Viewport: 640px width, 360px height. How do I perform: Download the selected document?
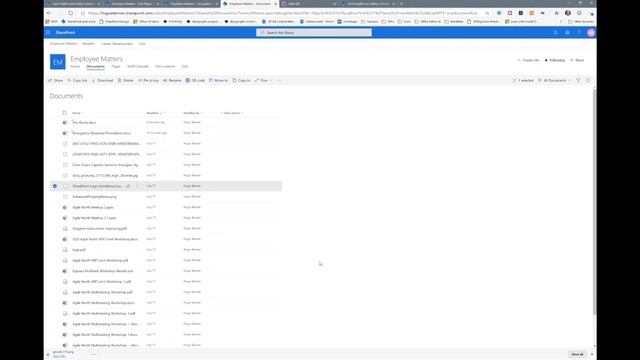[102, 80]
